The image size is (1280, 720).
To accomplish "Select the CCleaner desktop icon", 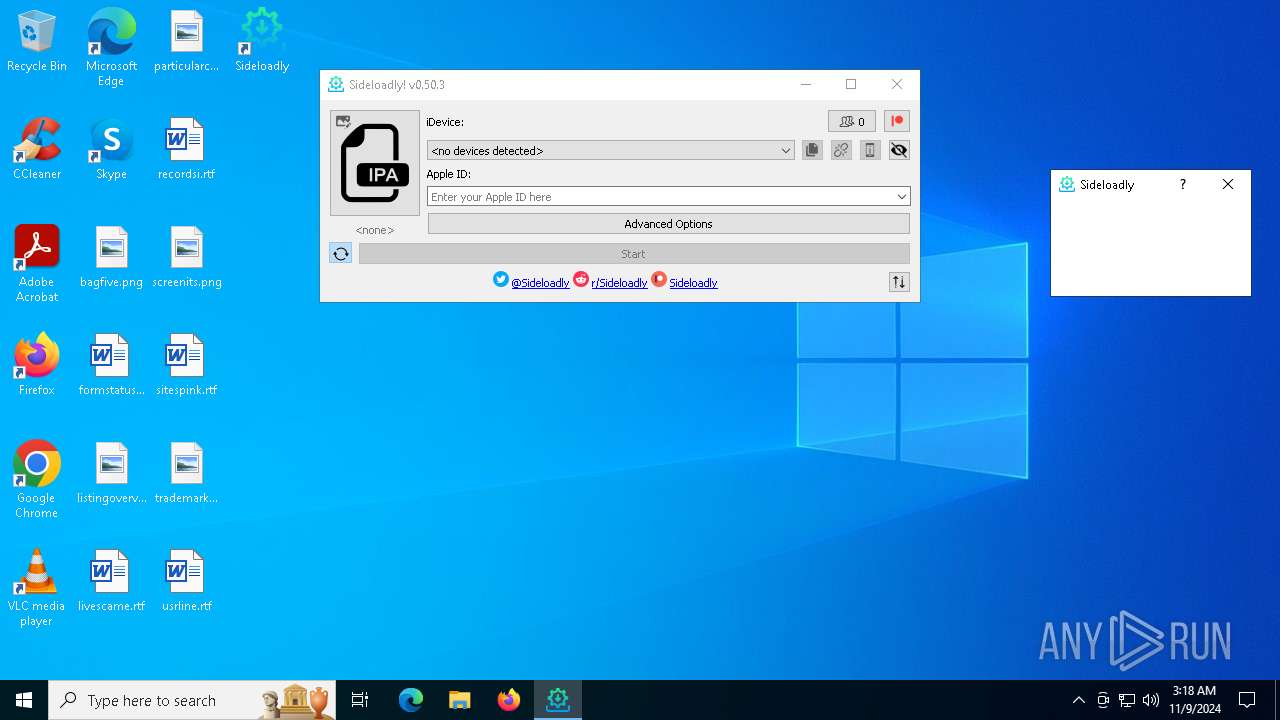I will pyautogui.click(x=37, y=149).
